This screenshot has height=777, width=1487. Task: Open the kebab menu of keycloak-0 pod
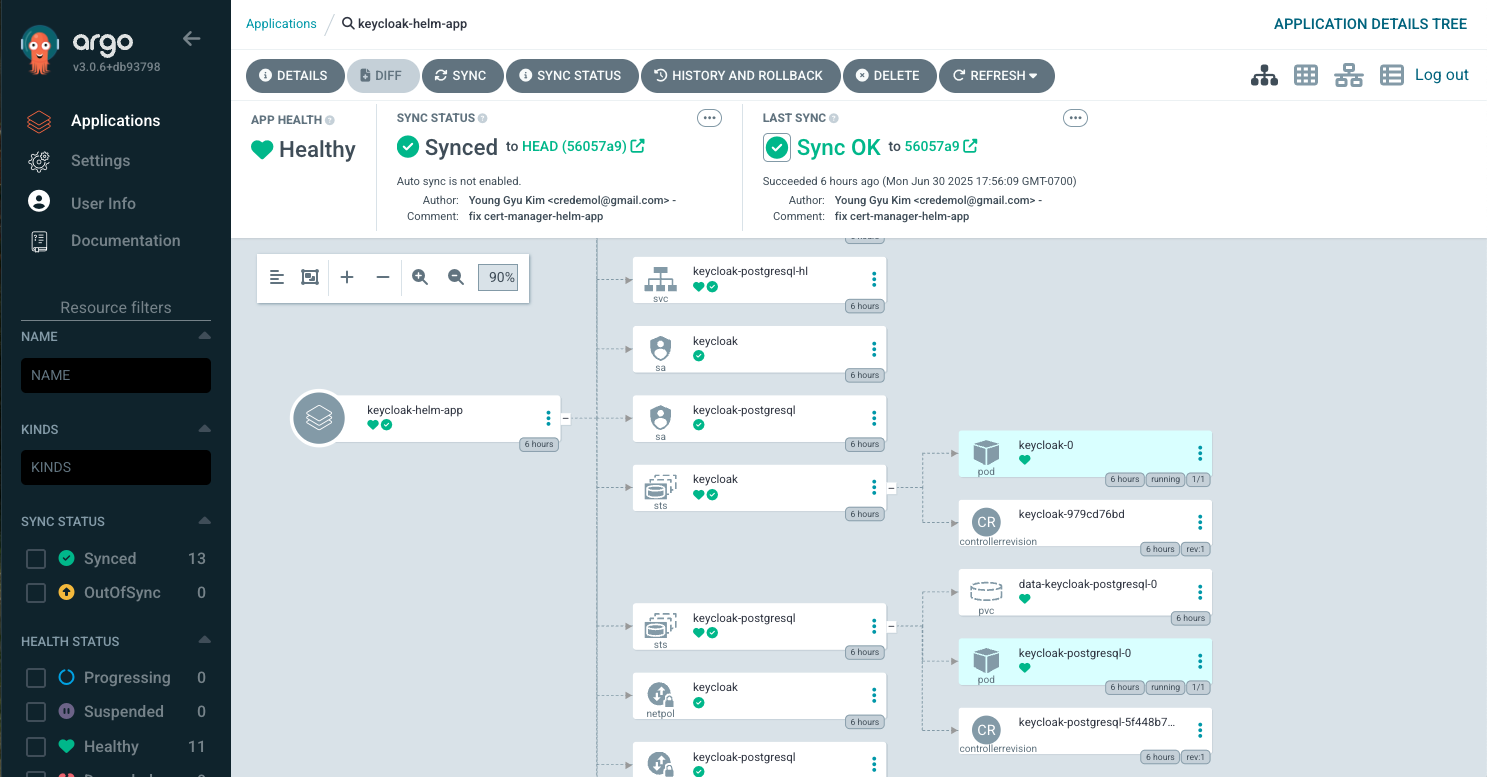click(x=1200, y=453)
